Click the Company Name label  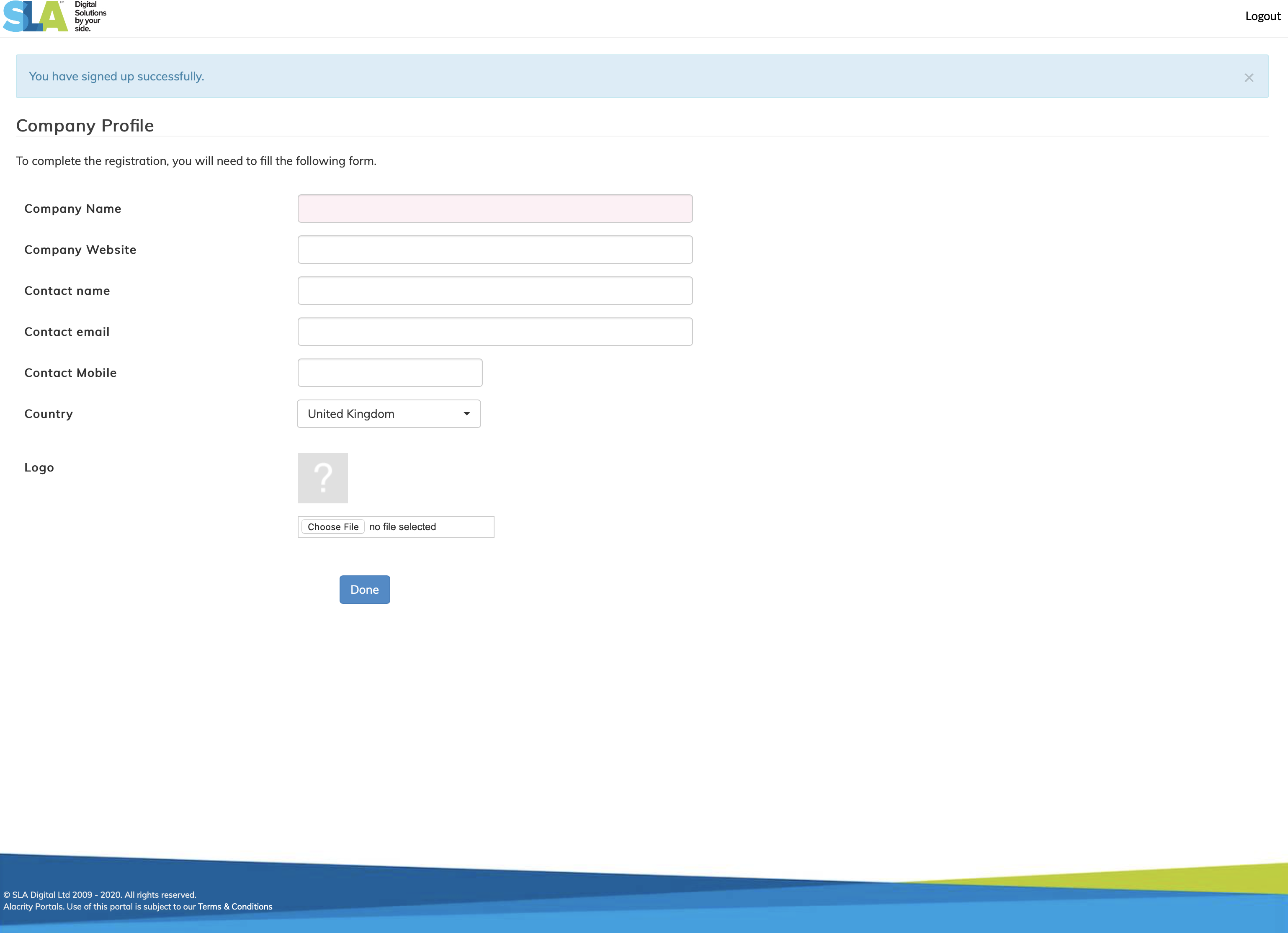[x=73, y=209]
